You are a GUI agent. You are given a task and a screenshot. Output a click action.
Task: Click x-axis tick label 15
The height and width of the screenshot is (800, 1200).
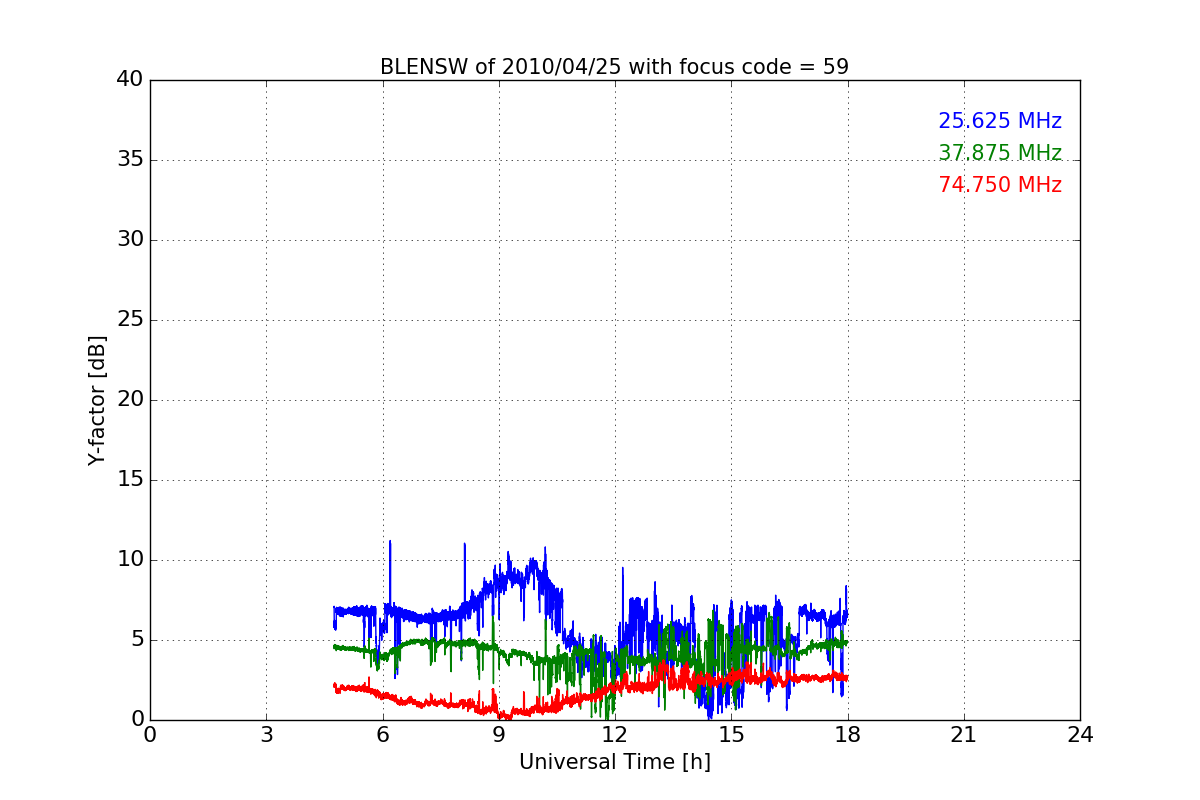click(731, 735)
